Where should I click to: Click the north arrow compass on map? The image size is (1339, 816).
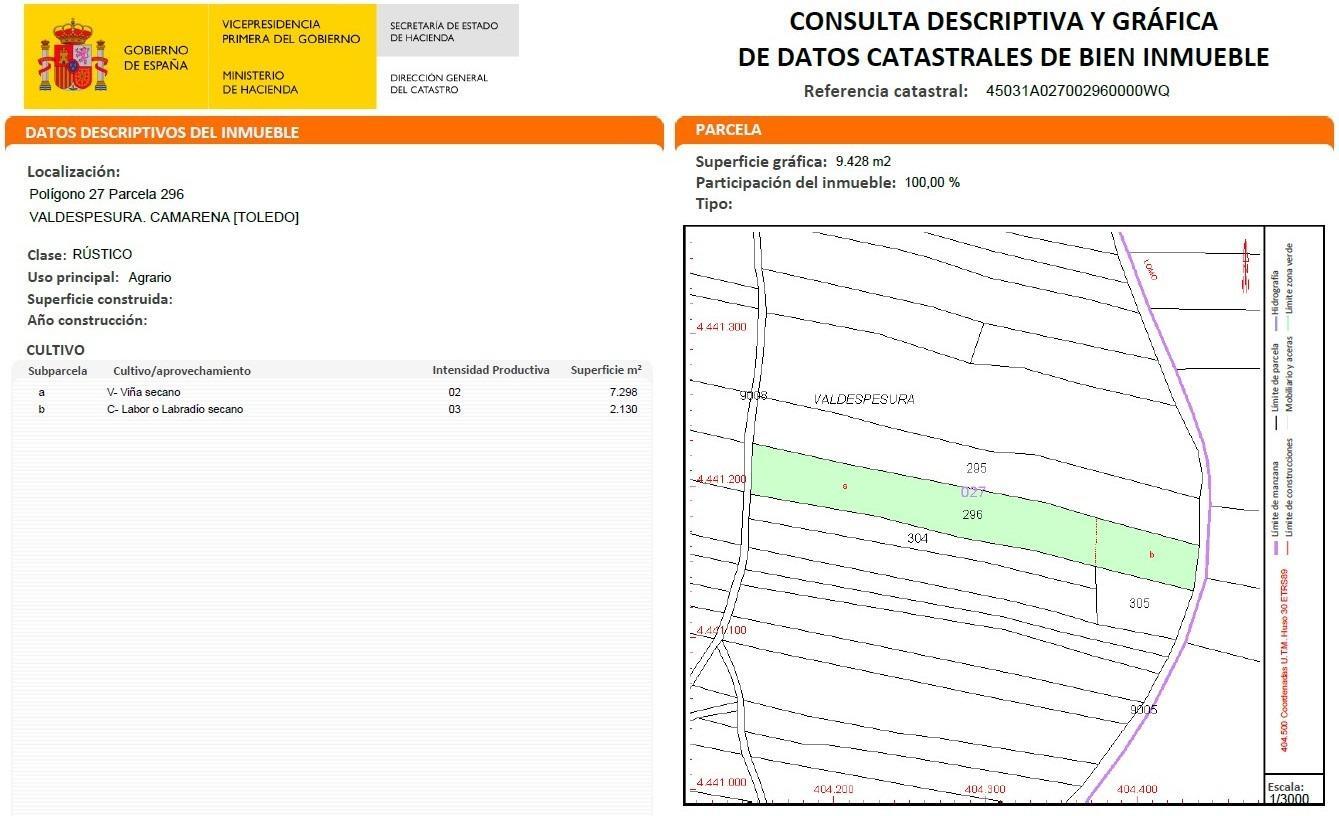(x=1246, y=264)
